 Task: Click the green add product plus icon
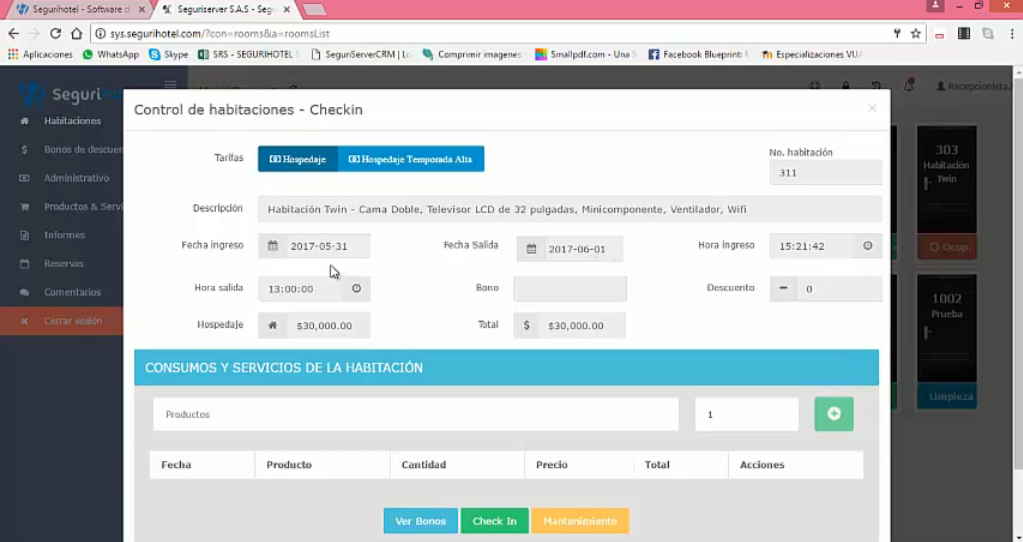pyautogui.click(x=833, y=414)
